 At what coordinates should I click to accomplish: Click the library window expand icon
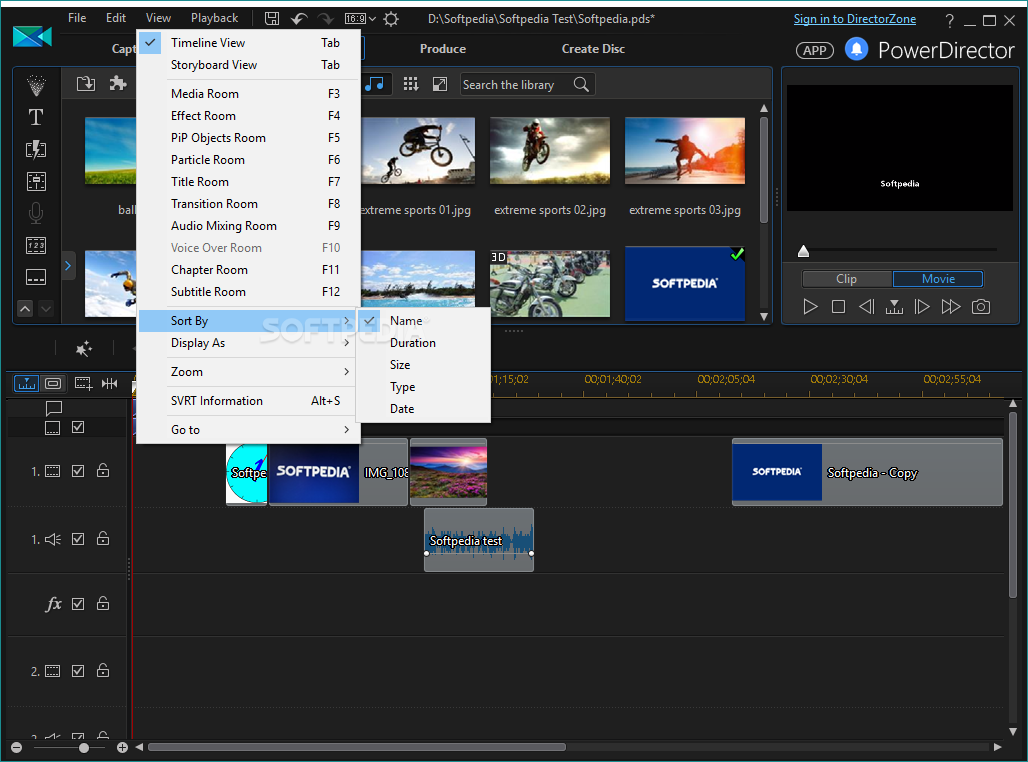(x=440, y=84)
